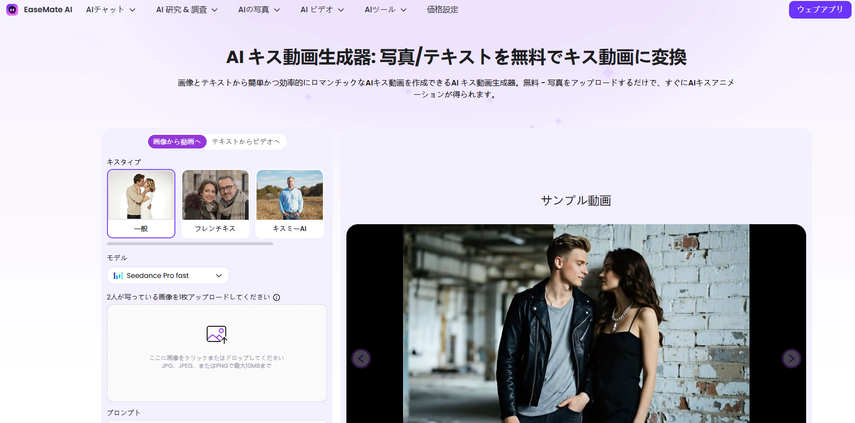Expand the AI 研究＆調査 menu
855x423 pixels.
click(x=186, y=10)
